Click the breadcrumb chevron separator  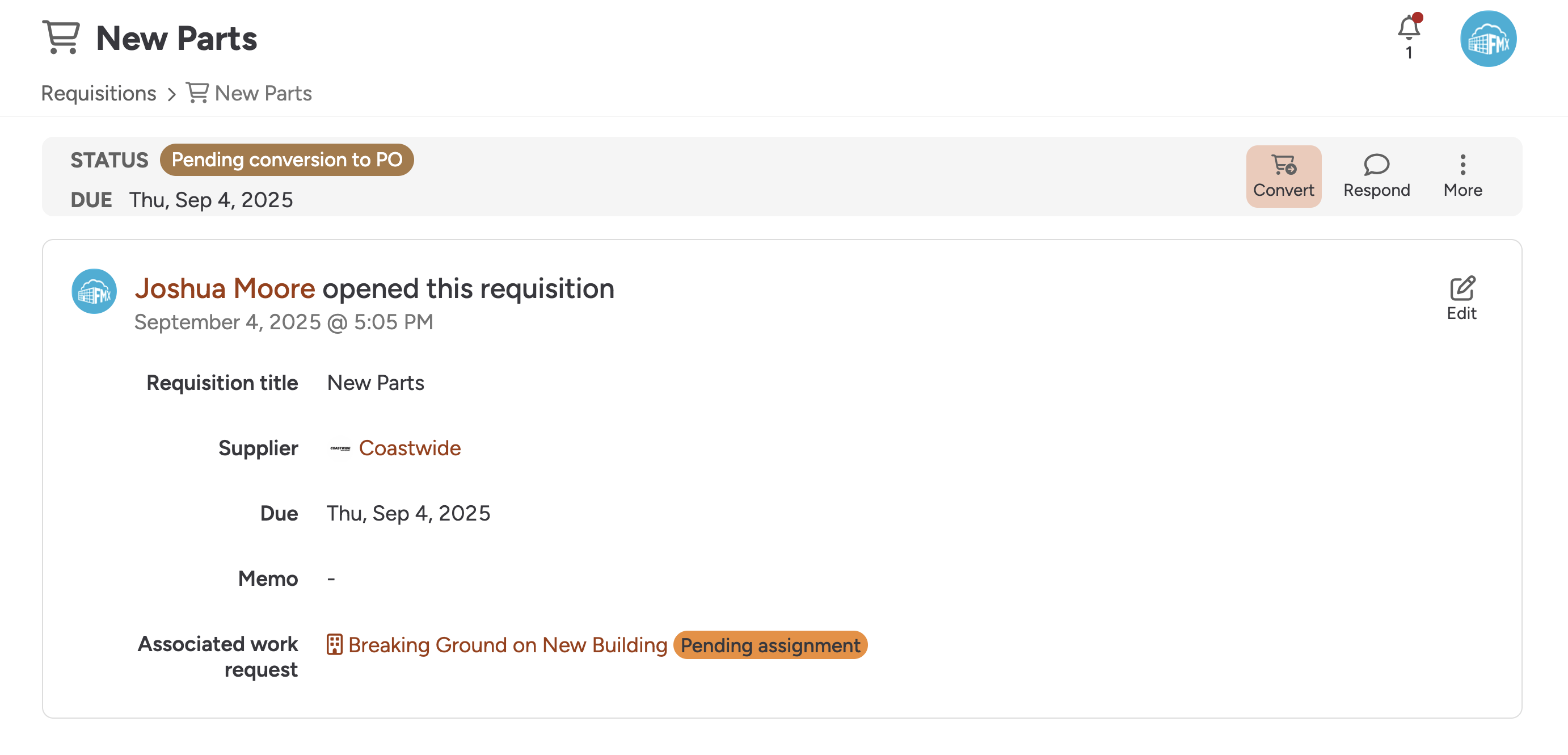point(172,94)
